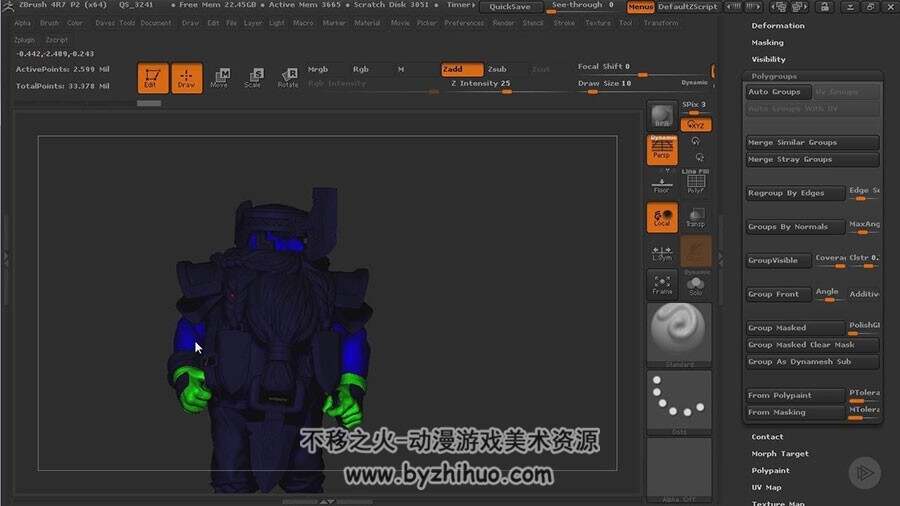900x506 pixels.
Task: Expand the Visibility subpalette
Action: (769, 59)
